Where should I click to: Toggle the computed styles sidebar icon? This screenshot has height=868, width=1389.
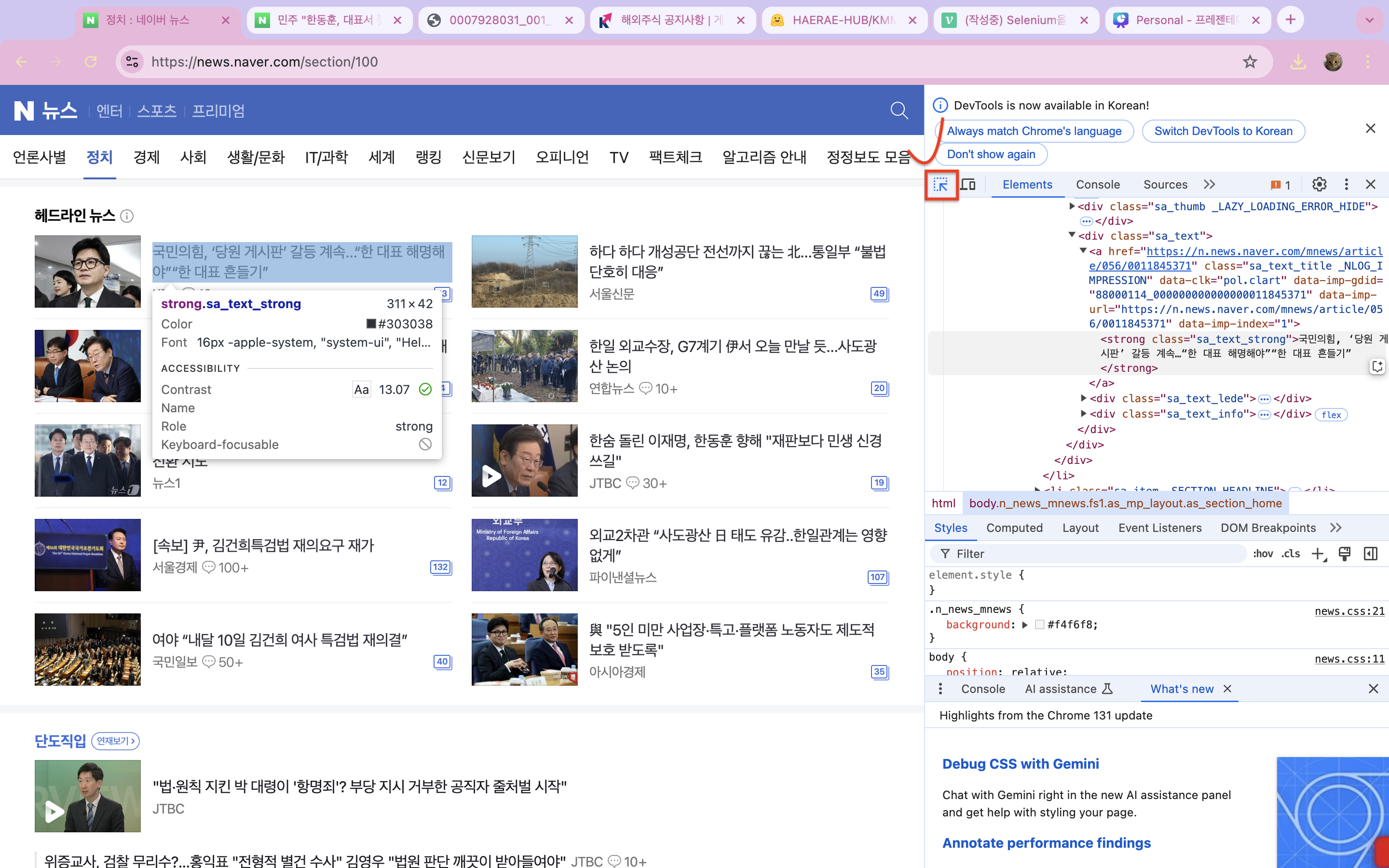tap(1371, 554)
